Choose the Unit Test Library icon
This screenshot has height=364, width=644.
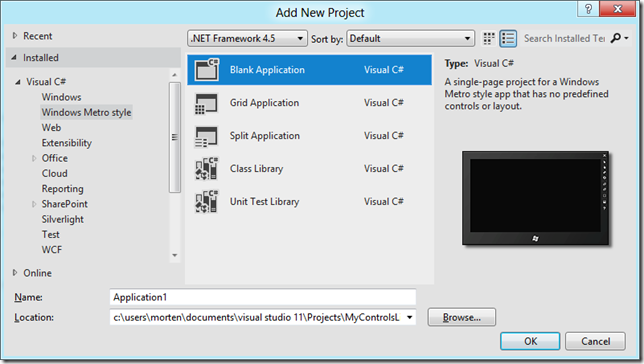207,201
